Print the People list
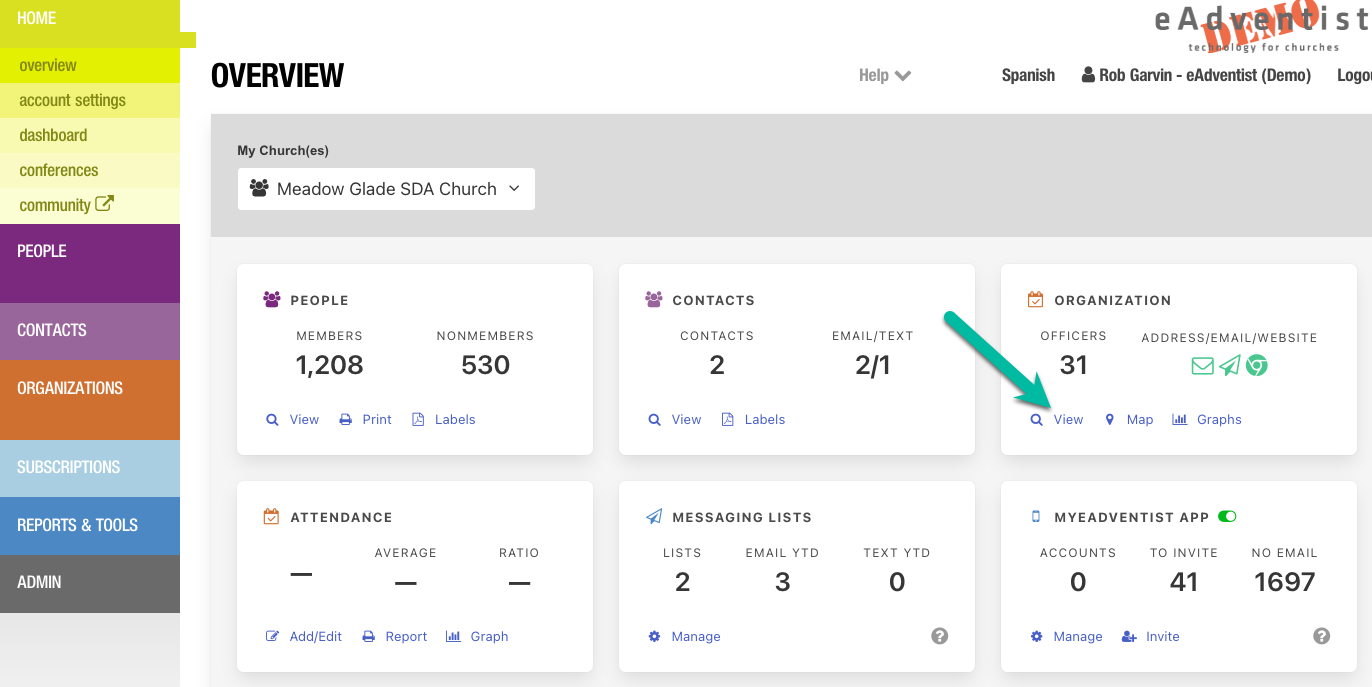Viewport: 1372px width, 687px height. [365, 420]
